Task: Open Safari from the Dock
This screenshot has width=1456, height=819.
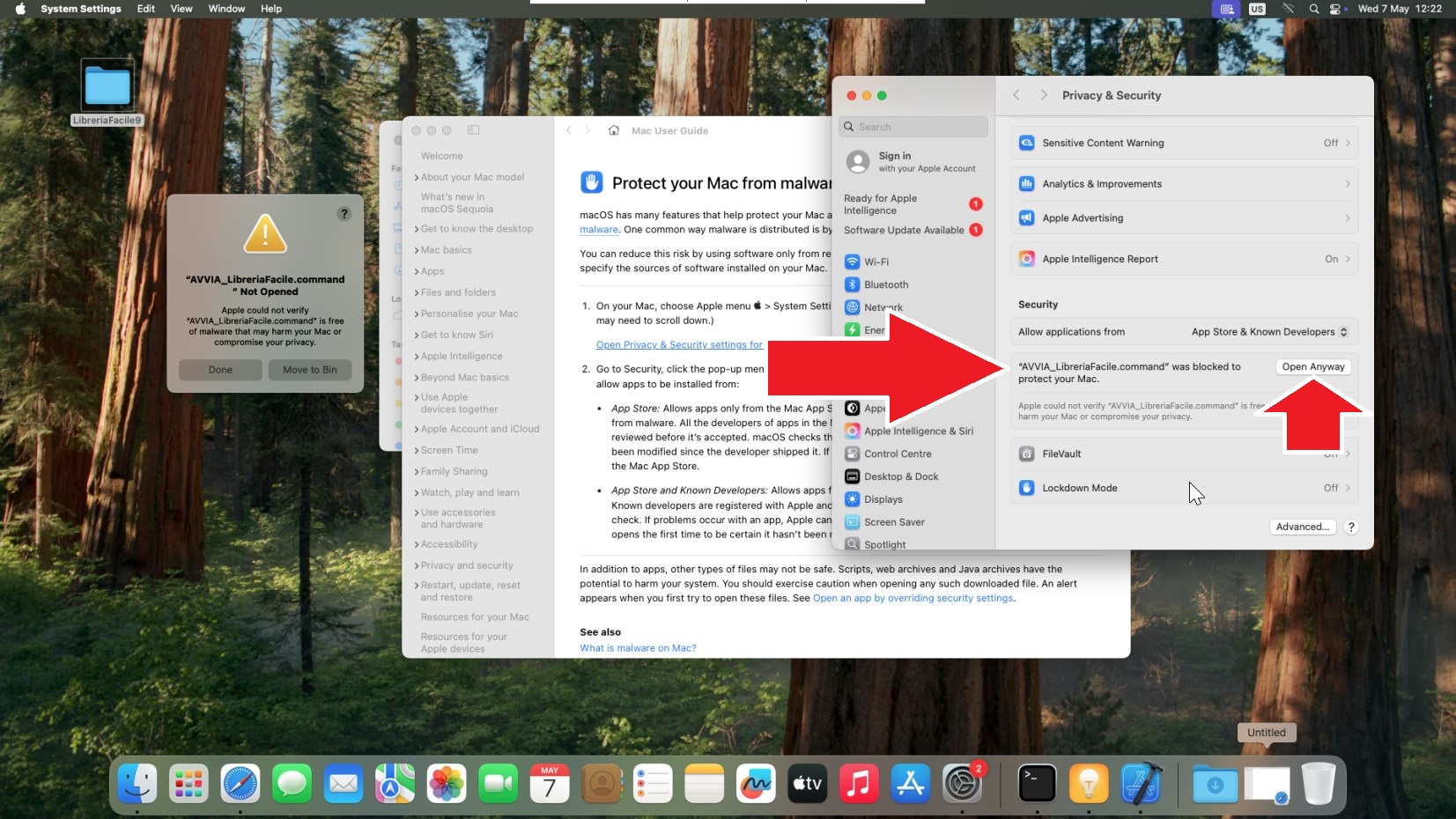Action: click(240, 783)
